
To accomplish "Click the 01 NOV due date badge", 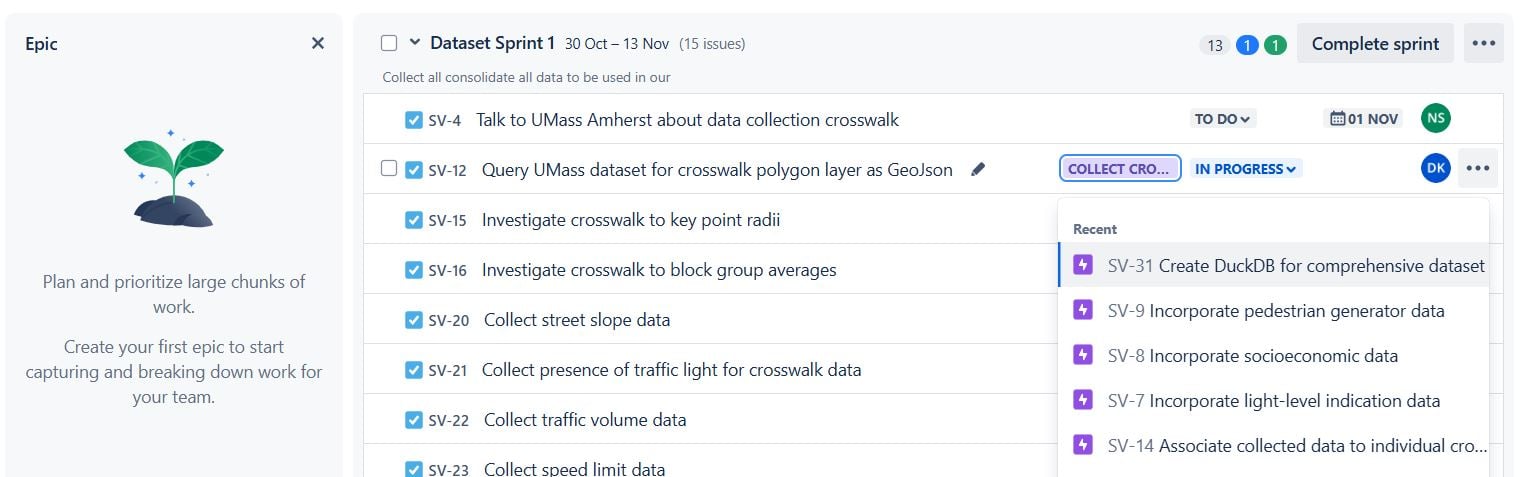I will coord(1363,118).
